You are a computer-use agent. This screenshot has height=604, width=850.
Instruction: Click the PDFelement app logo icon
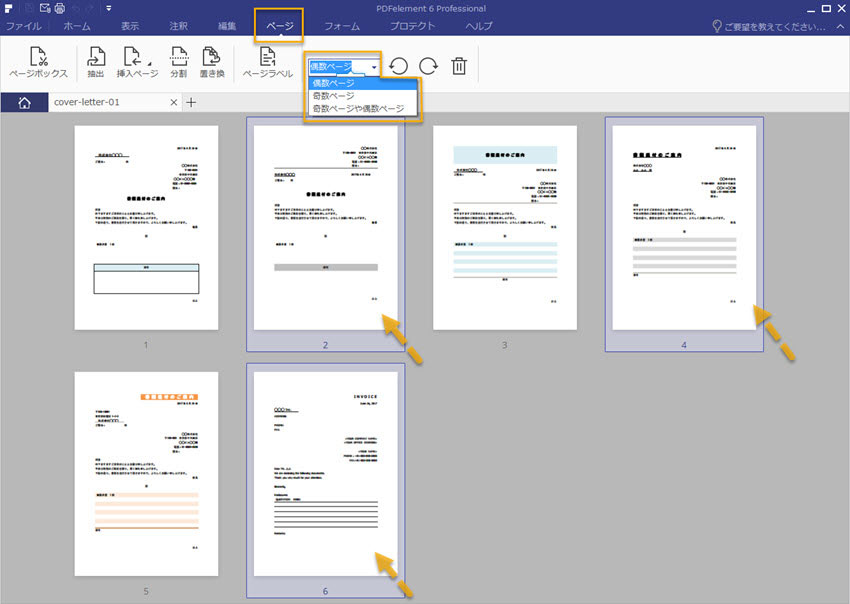coord(8,8)
